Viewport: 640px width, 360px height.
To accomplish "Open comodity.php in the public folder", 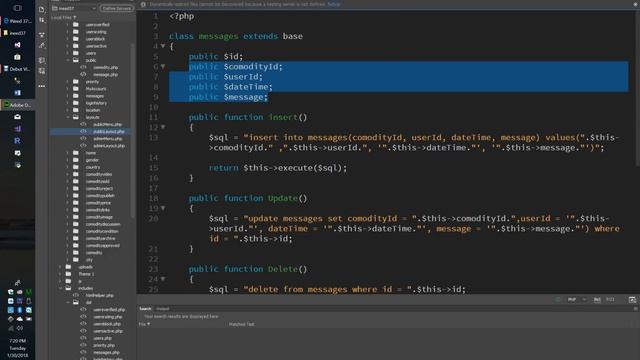I will point(105,67).
